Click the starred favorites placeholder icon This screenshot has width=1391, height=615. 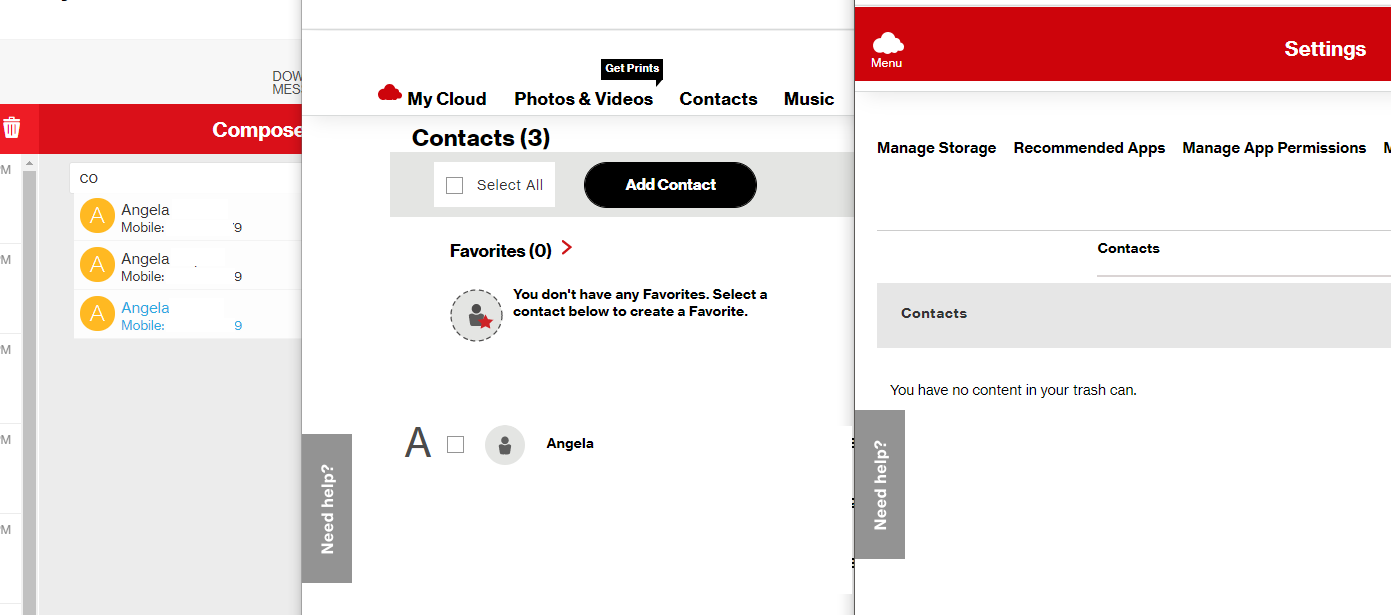pyautogui.click(x=476, y=316)
